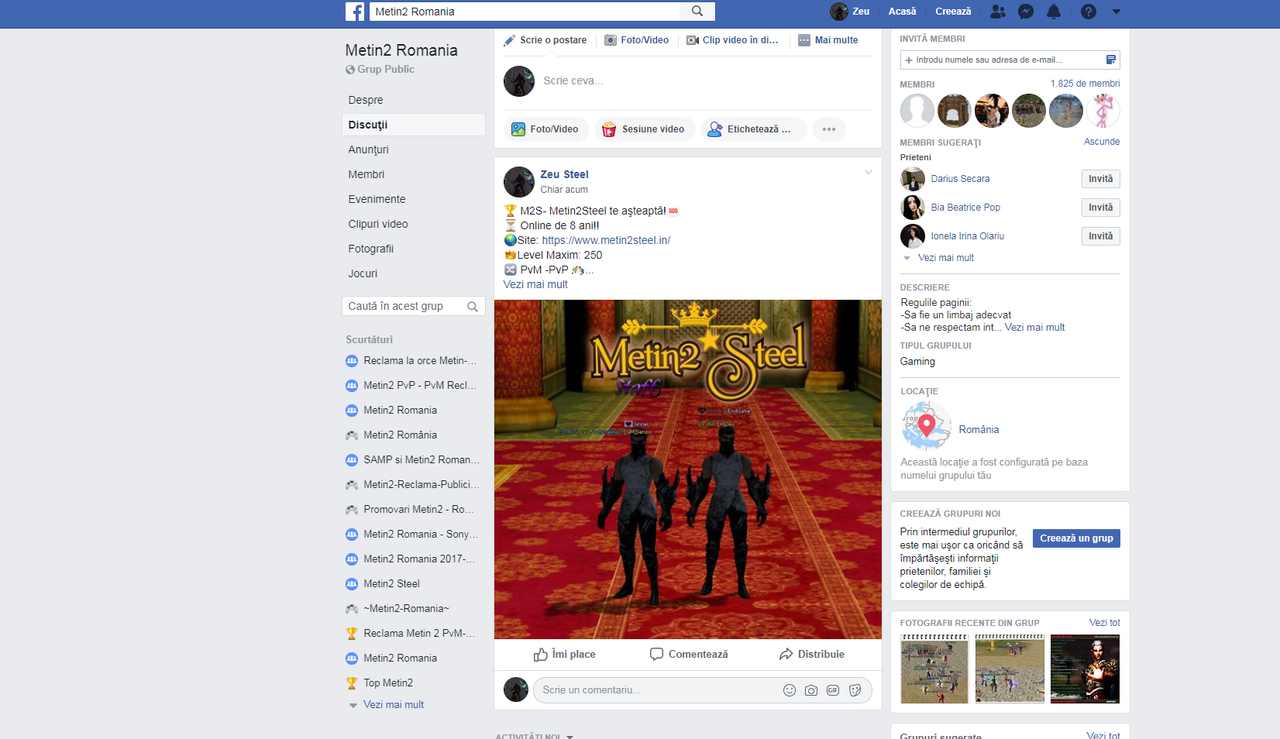Open România location link
The height and width of the screenshot is (739, 1280).
tap(979, 430)
